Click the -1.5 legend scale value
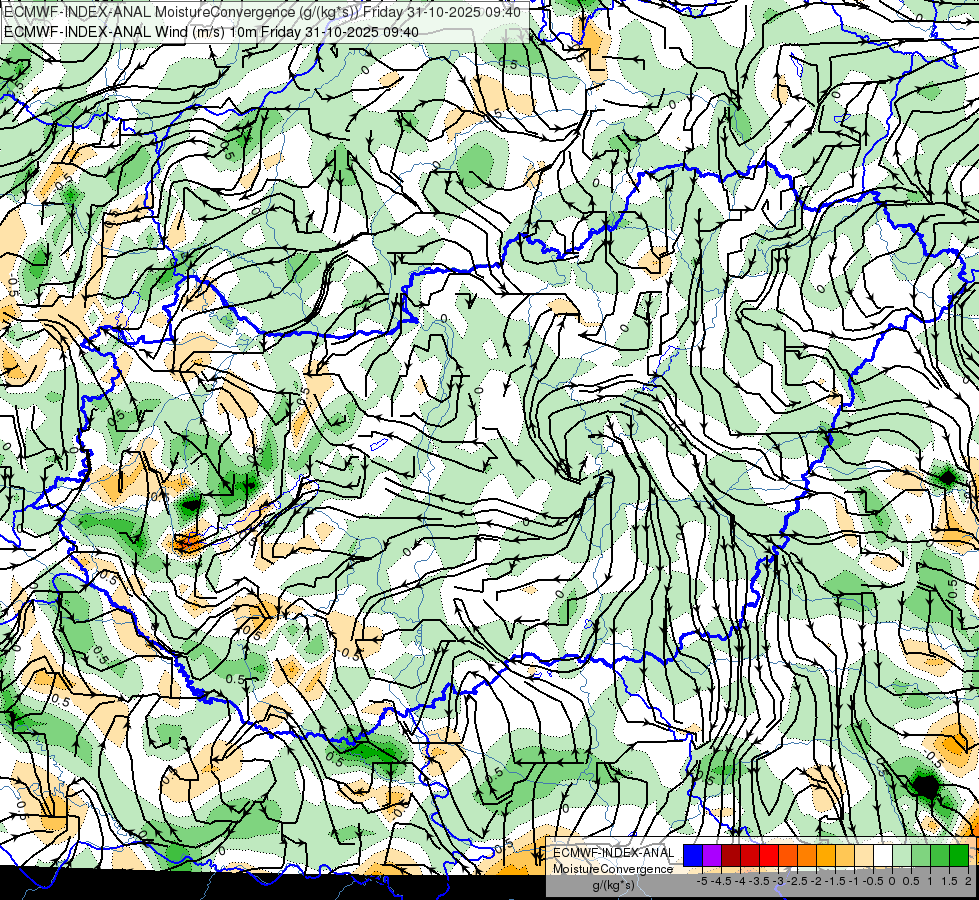The width and height of the screenshot is (979, 900). pos(835,881)
